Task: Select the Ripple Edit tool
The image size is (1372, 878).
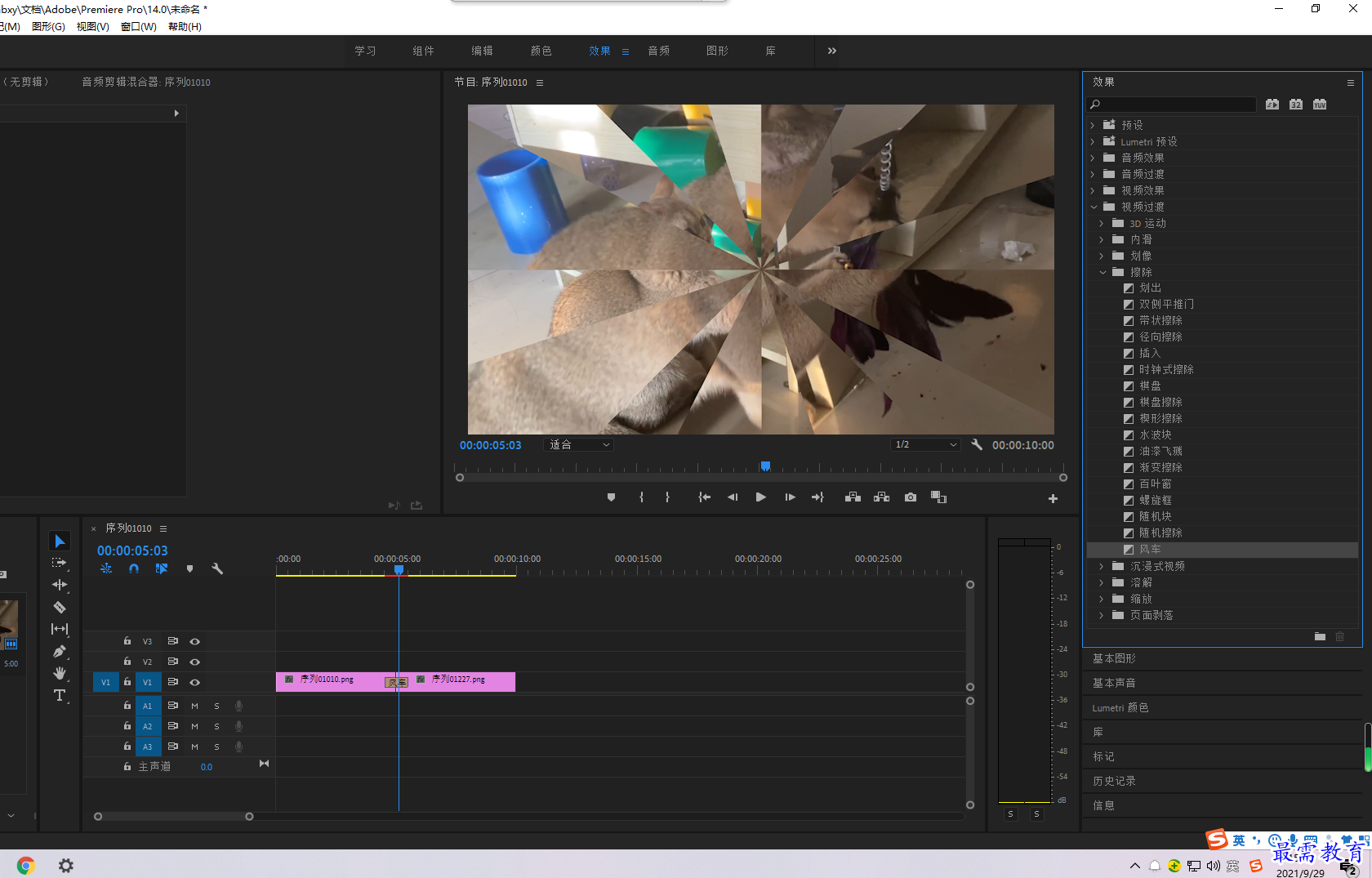Action: (60, 585)
